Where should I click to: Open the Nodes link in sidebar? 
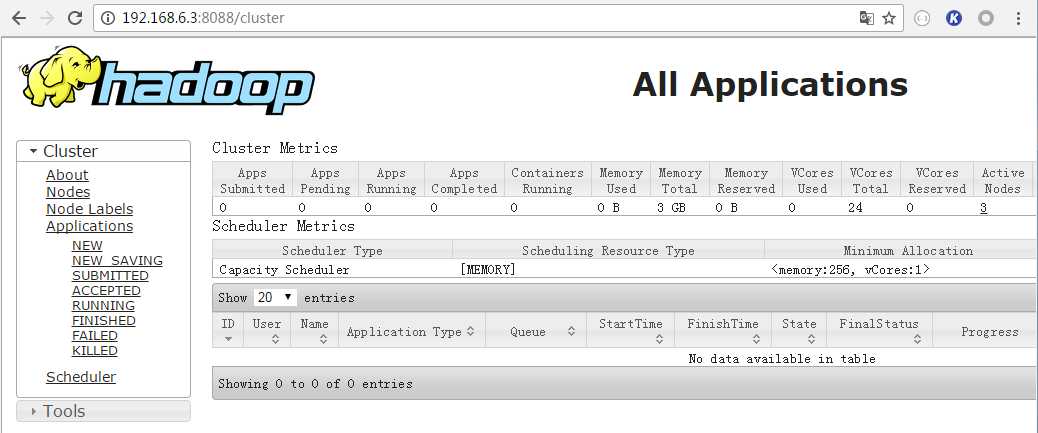[68, 192]
